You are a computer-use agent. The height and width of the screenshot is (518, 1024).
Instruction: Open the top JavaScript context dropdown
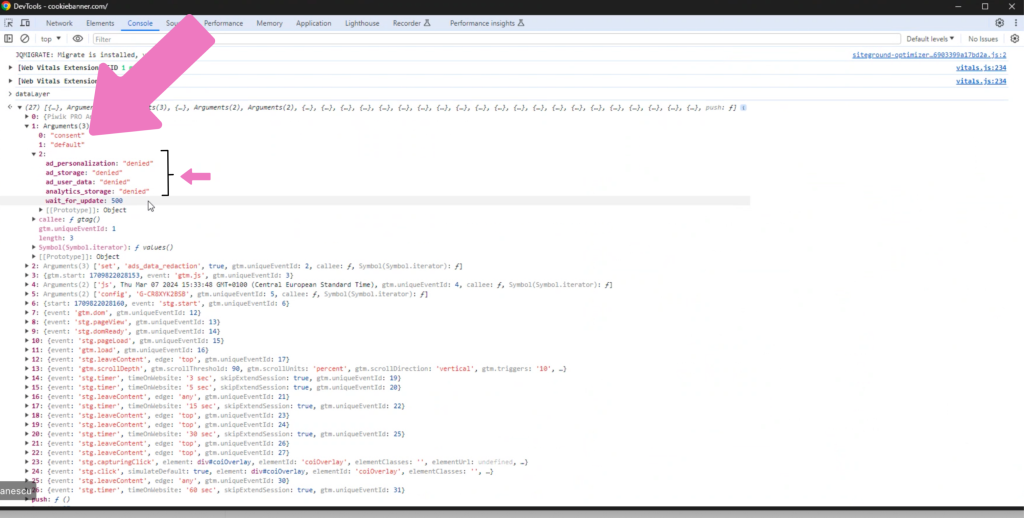[50, 39]
